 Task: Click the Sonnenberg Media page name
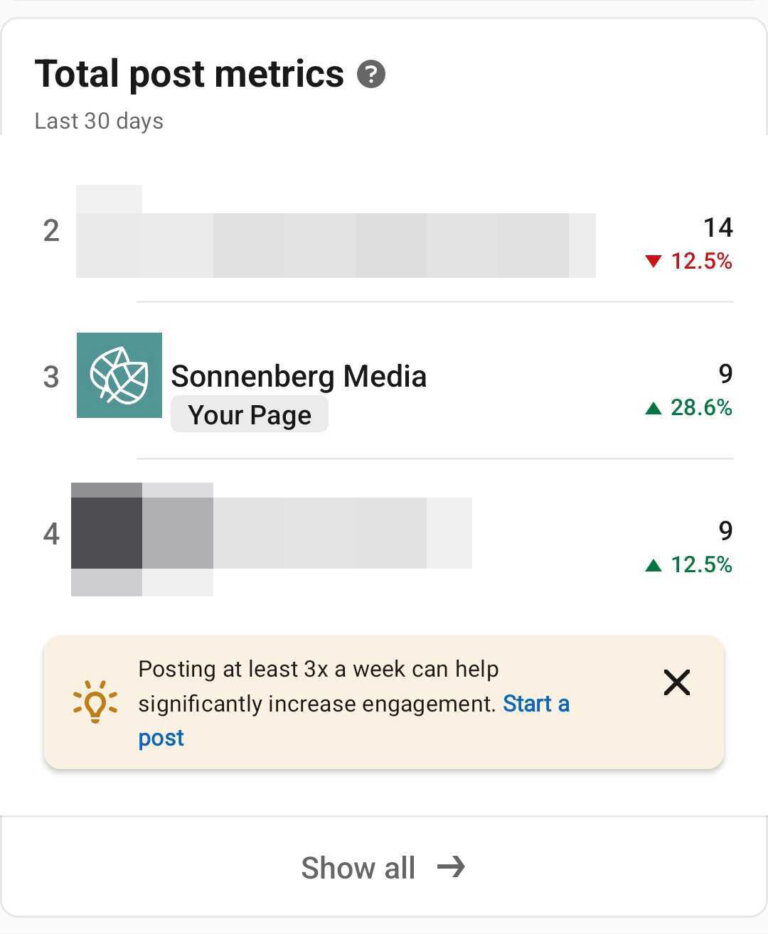pyautogui.click(x=299, y=377)
